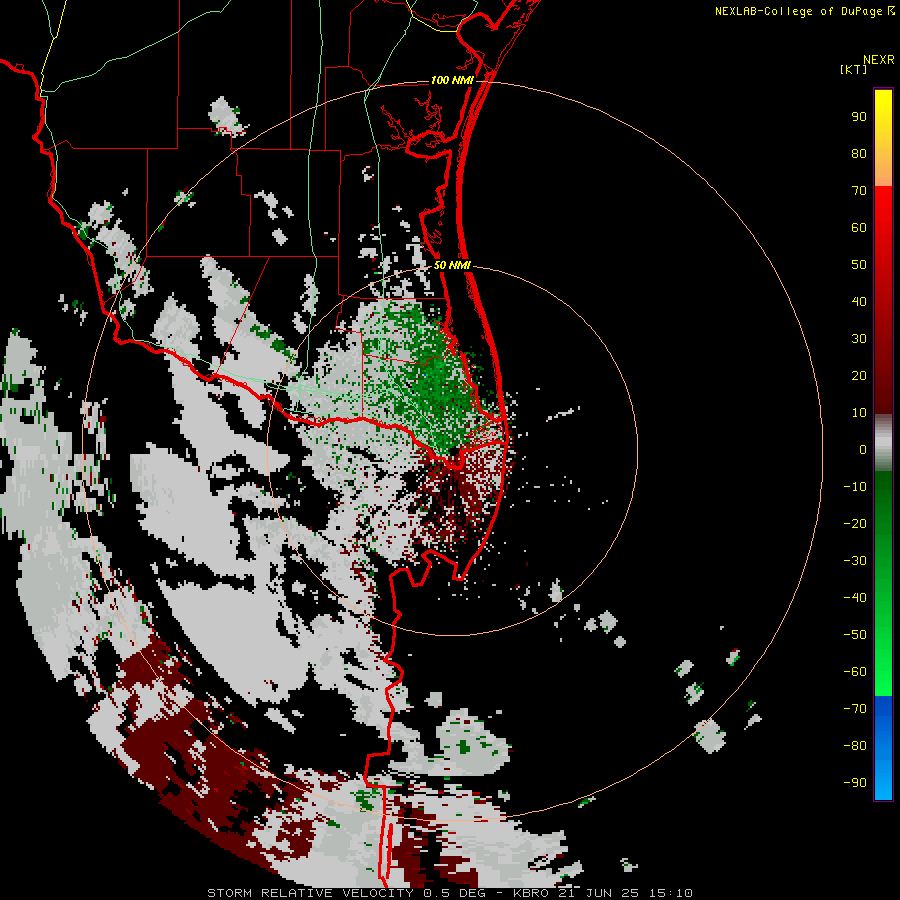Click the 100 NMI range ring label
Screen dimensions: 900x900
[x=452, y=80]
